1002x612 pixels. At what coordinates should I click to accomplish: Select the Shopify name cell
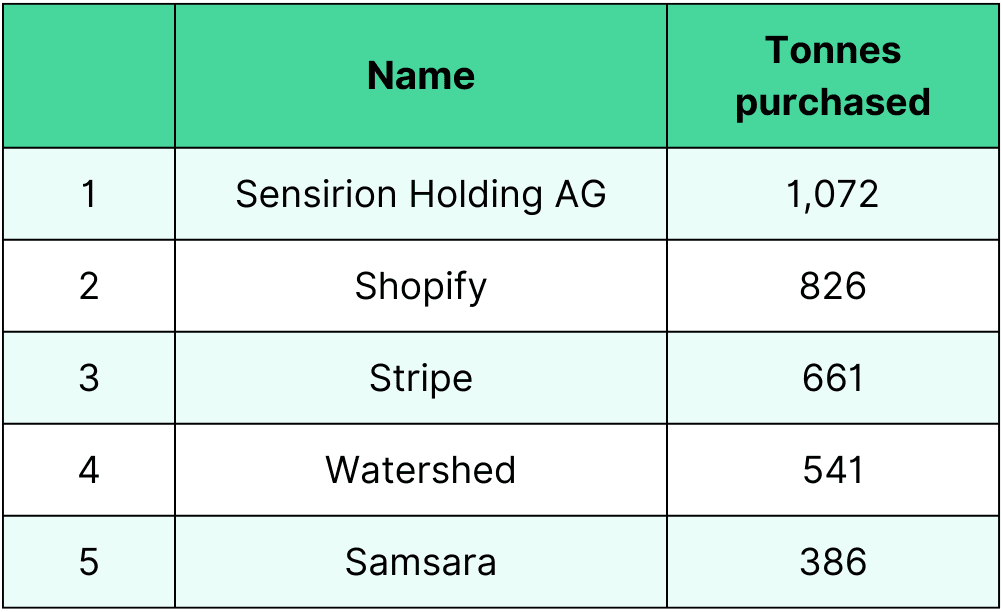pyautogui.click(x=421, y=286)
